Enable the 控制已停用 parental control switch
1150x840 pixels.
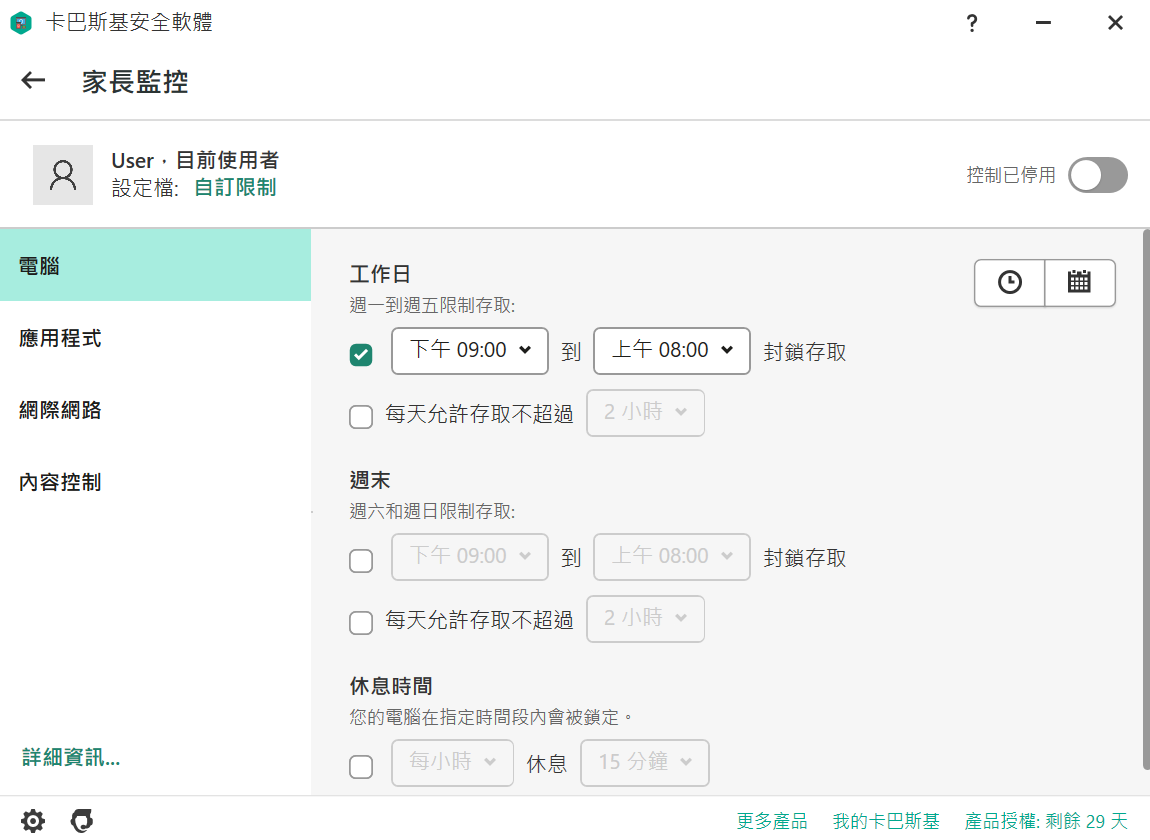tap(1097, 175)
